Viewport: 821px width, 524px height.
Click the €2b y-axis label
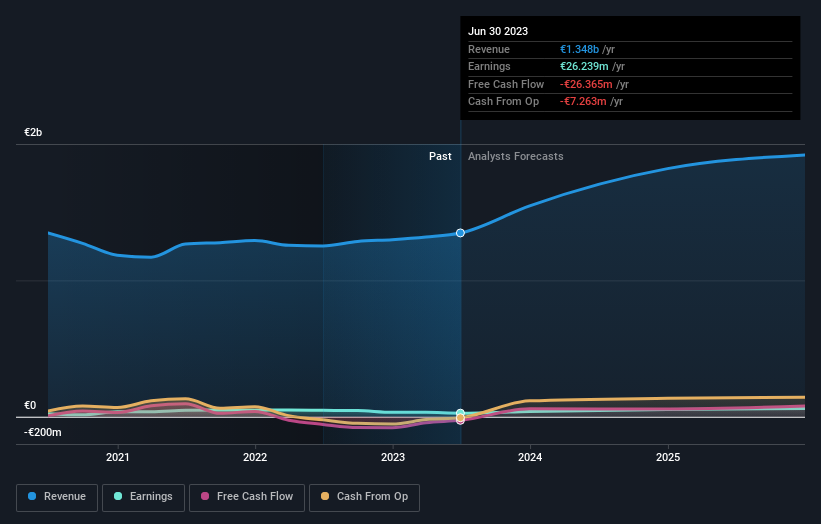pyautogui.click(x=33, y=132)
